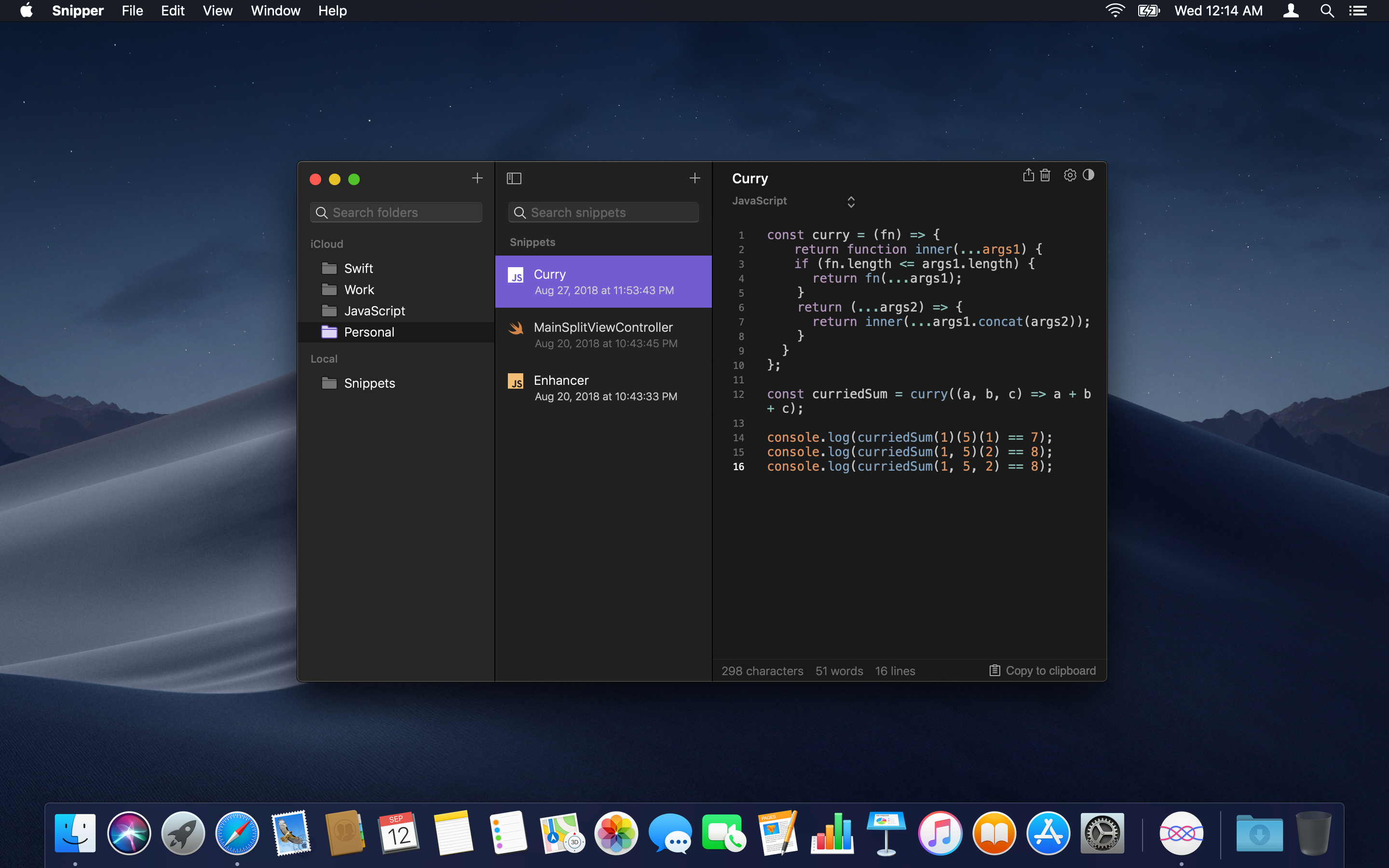Open the Swift folder
This screenshot has height=868, width=1389.
[x=358, y=268]
